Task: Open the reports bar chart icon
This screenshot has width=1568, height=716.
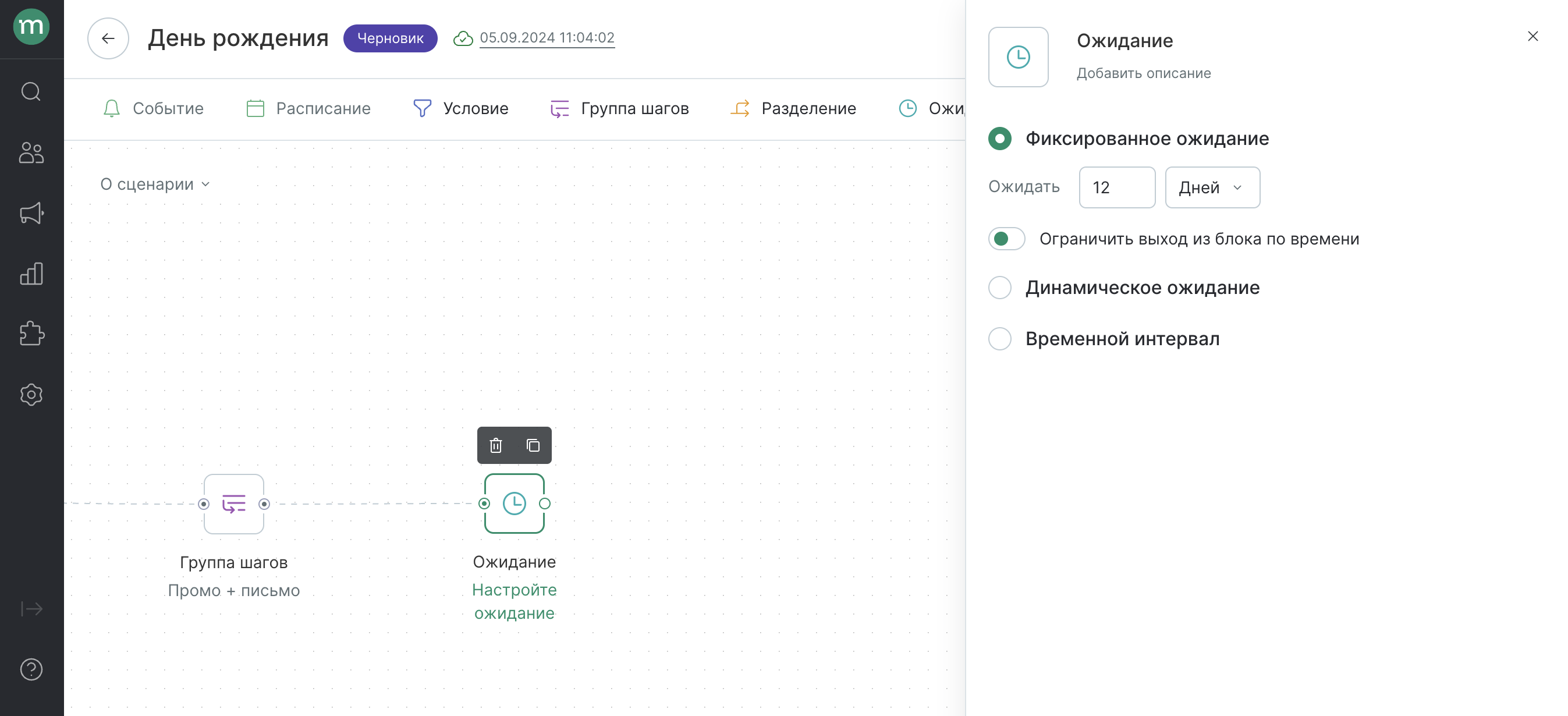Action: tap(31, 274)
